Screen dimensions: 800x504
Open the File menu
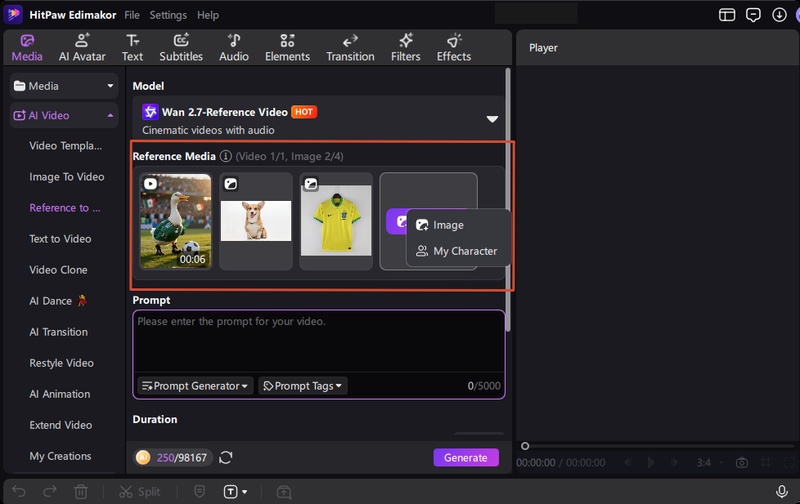(x=132, y=15)
